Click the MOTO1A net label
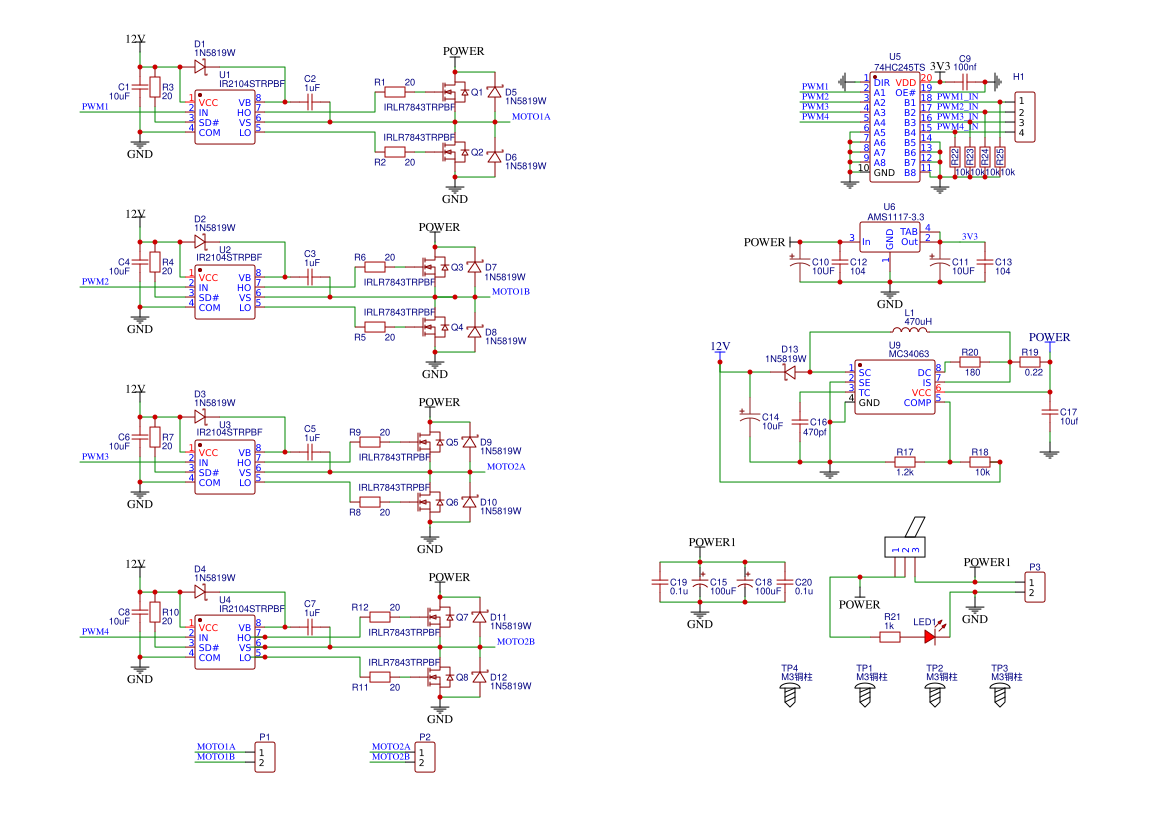The image size is (1169, 828). 531,117
